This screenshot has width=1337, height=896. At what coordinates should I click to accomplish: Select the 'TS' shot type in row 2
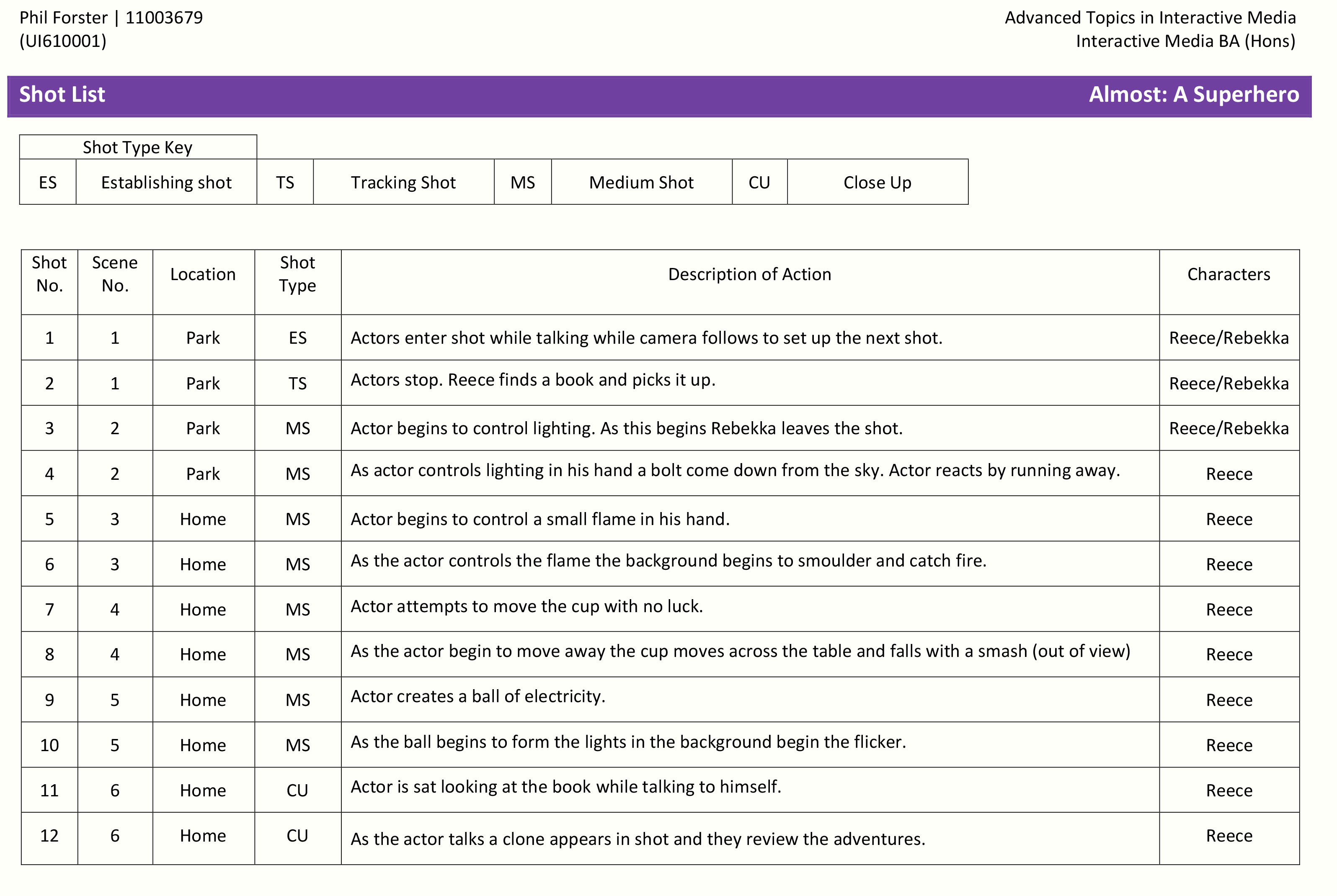pyautogui.click(x=297, y=384)
